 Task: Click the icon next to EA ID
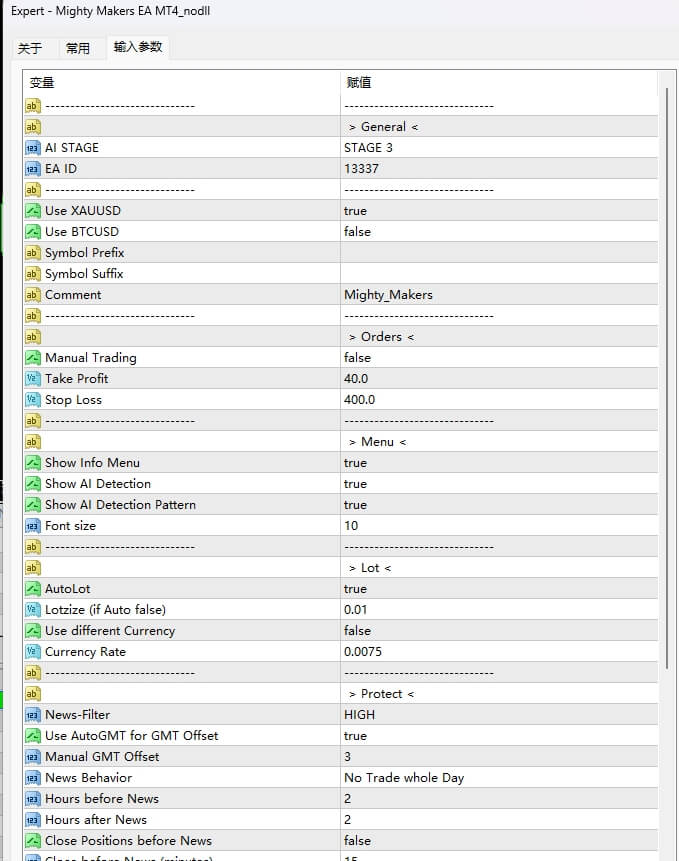coord(33,169)
